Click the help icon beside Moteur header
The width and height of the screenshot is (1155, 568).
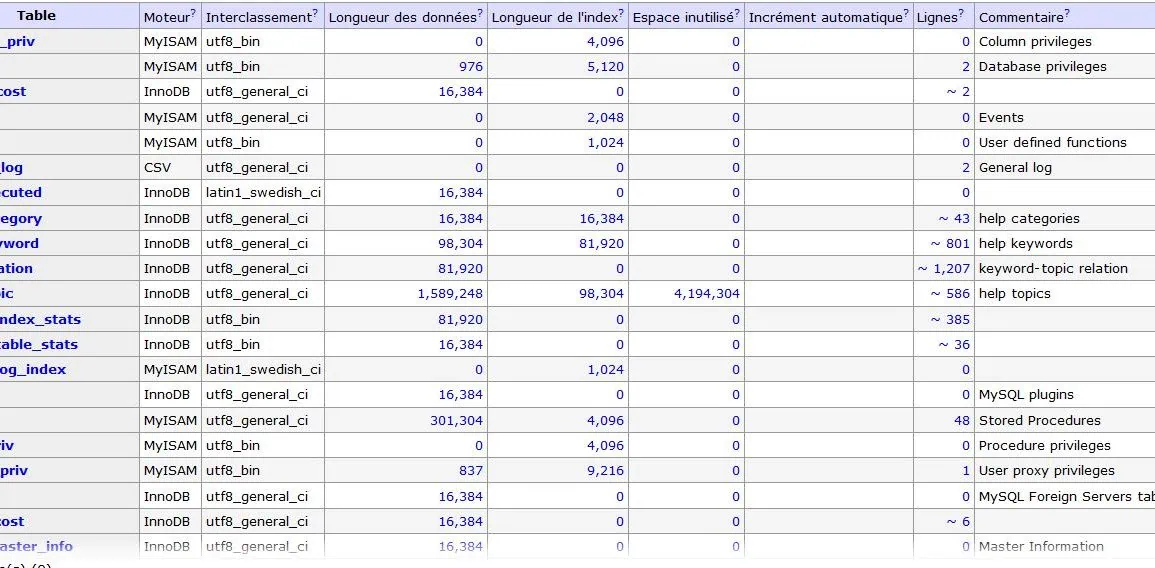(194, 12)
